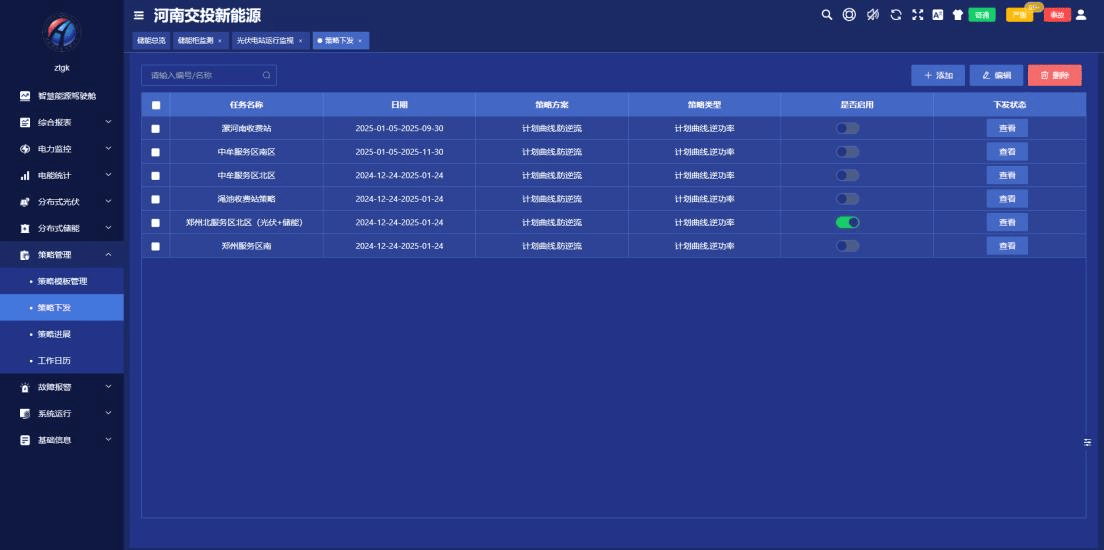The width and height of the screenshot is (1104, 550).
Task: Open the search magnifier in top bar
Action: click(x=827, y=14)
